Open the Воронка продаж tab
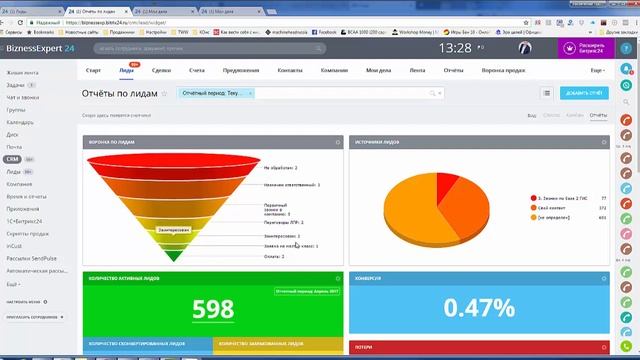 503,71
